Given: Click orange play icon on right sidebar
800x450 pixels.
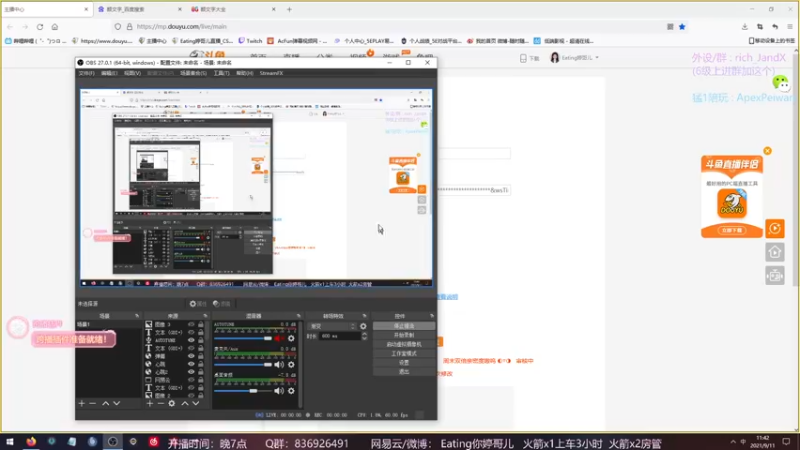Looking at the screenshot, I should click(775, 229).
